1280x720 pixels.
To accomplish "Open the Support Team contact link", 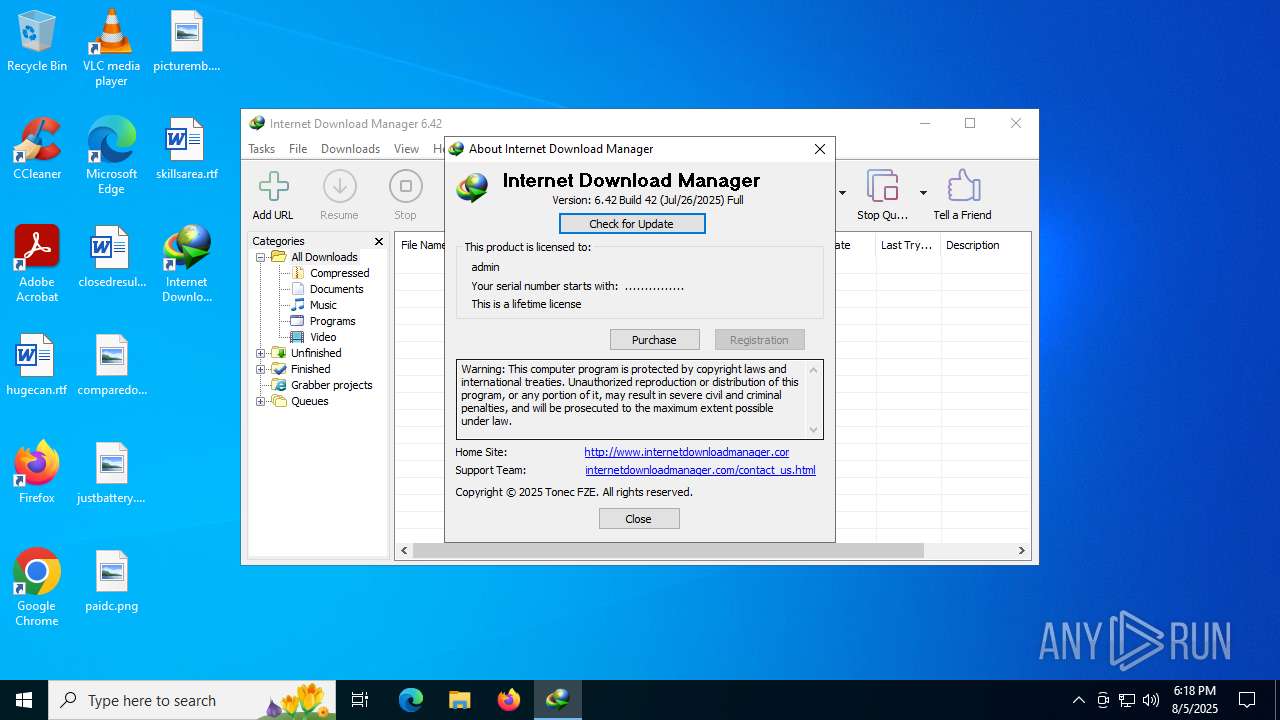I will click(700, 470).
